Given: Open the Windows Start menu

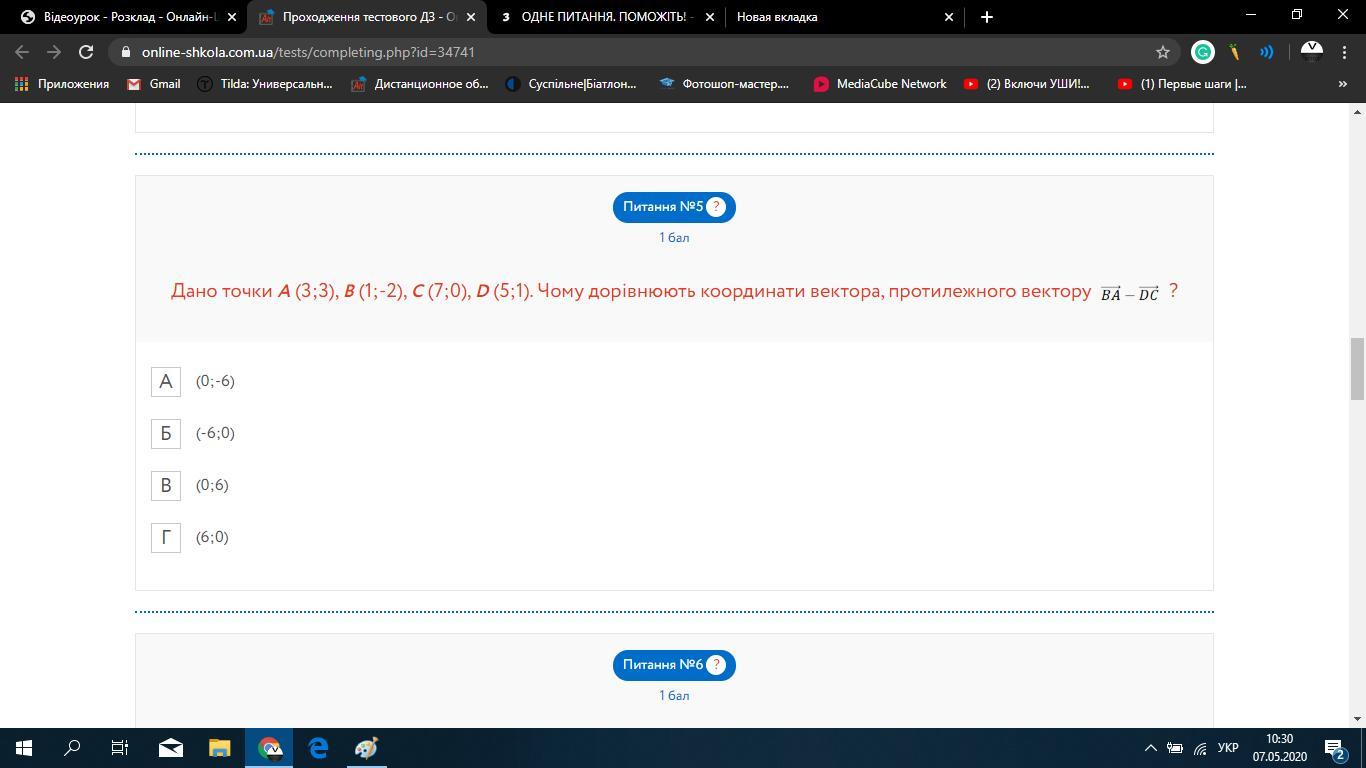Looking at the screenshot, I should [24, 748].
